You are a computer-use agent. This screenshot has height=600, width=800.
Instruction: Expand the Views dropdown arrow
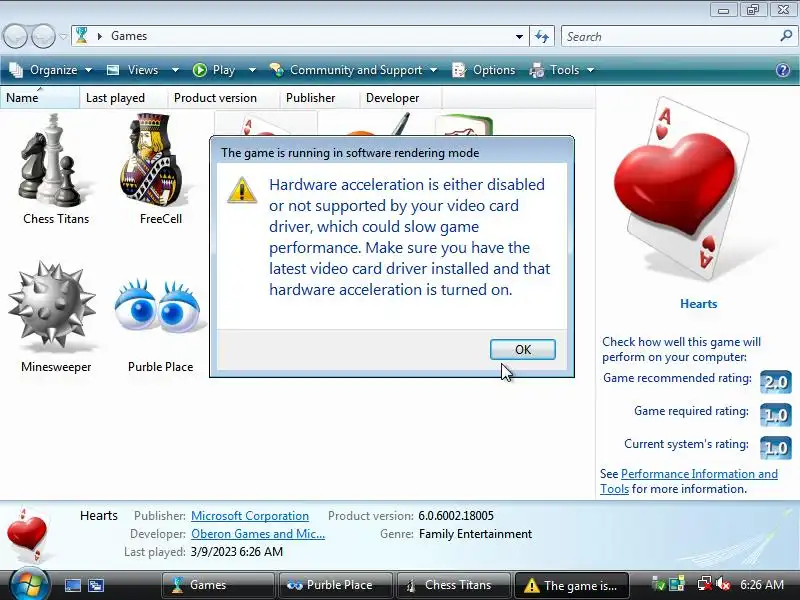(175, 70)
